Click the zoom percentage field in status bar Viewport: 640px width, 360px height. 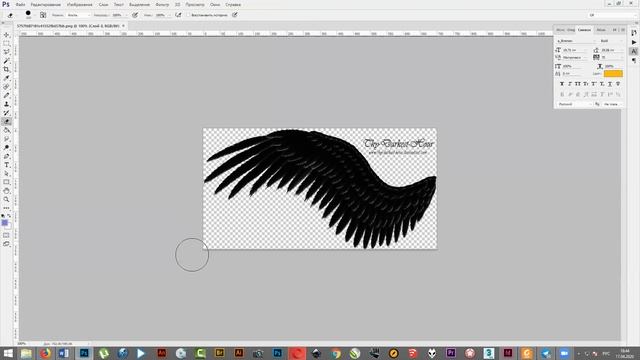22,344
